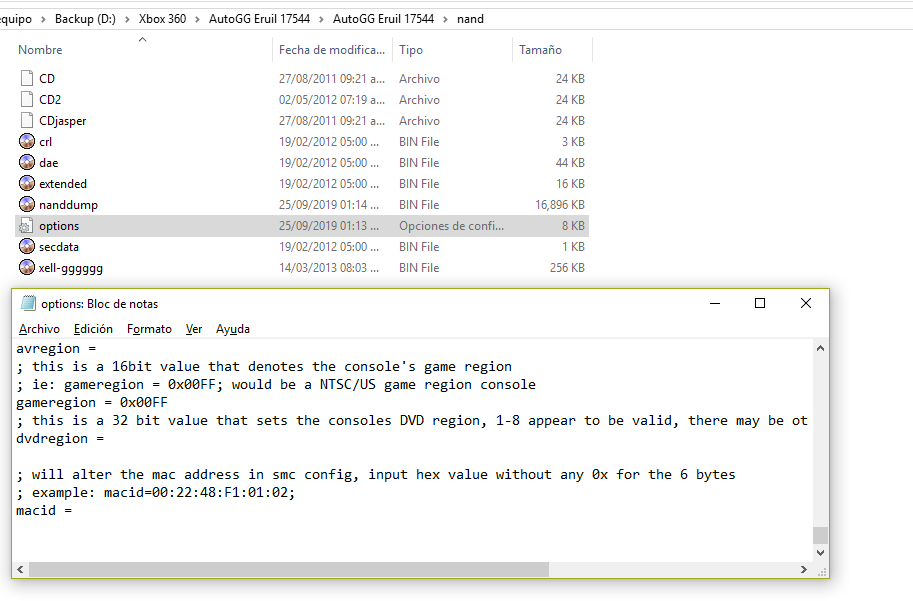Open the Ver menu in Notepad
Viewport: 913px width, 601px height.
pos(194,329)
